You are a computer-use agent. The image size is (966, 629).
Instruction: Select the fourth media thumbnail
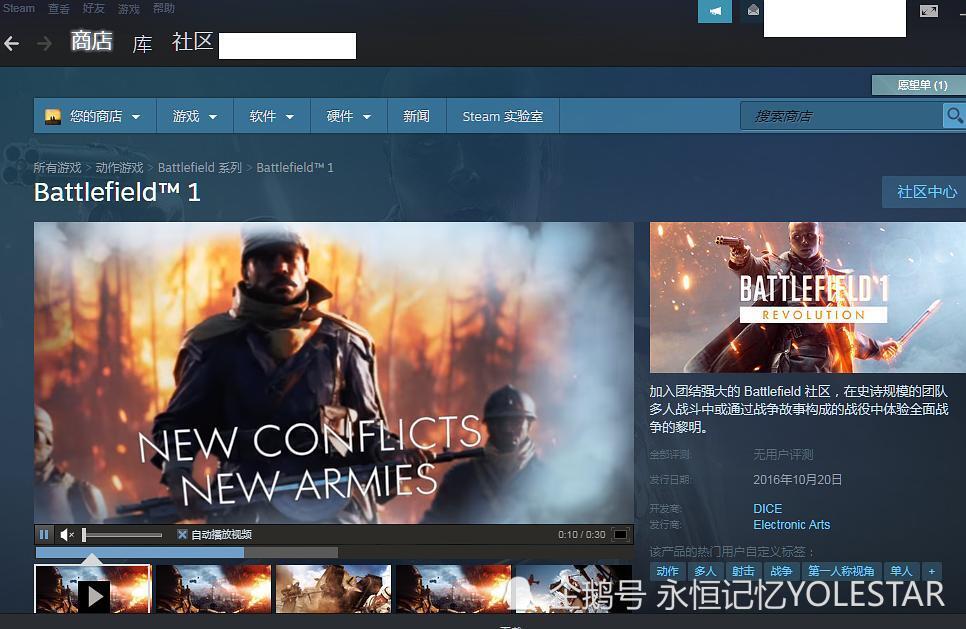pos(453,589)
